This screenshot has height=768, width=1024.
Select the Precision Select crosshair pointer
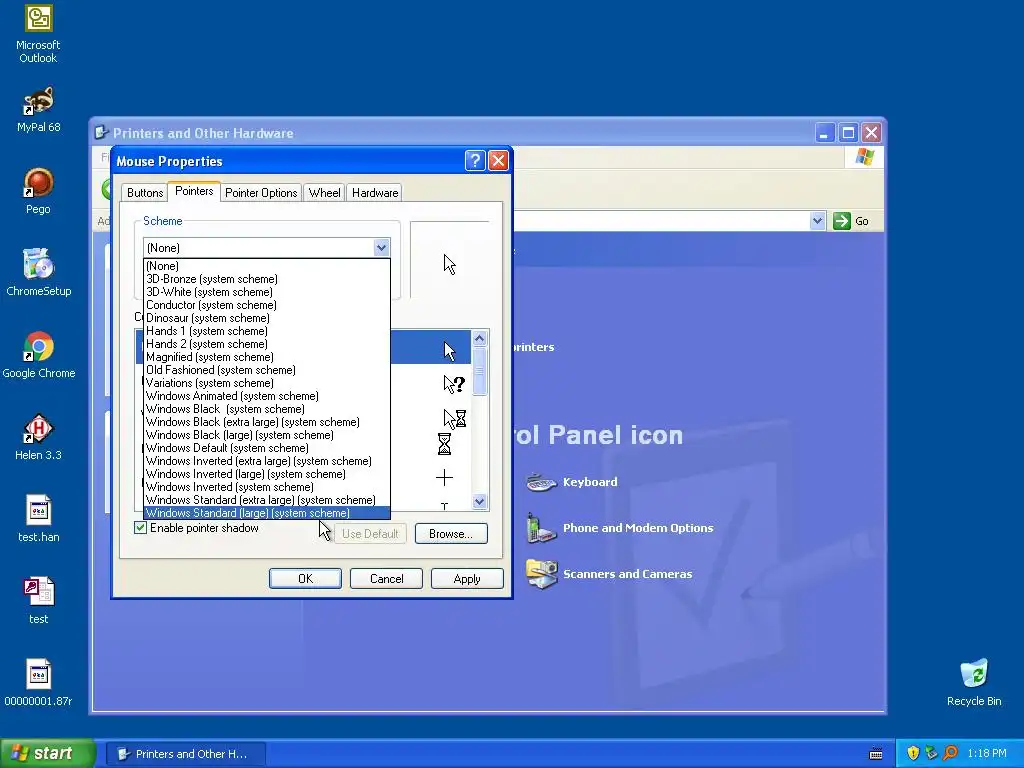click(x=444, y=477)
